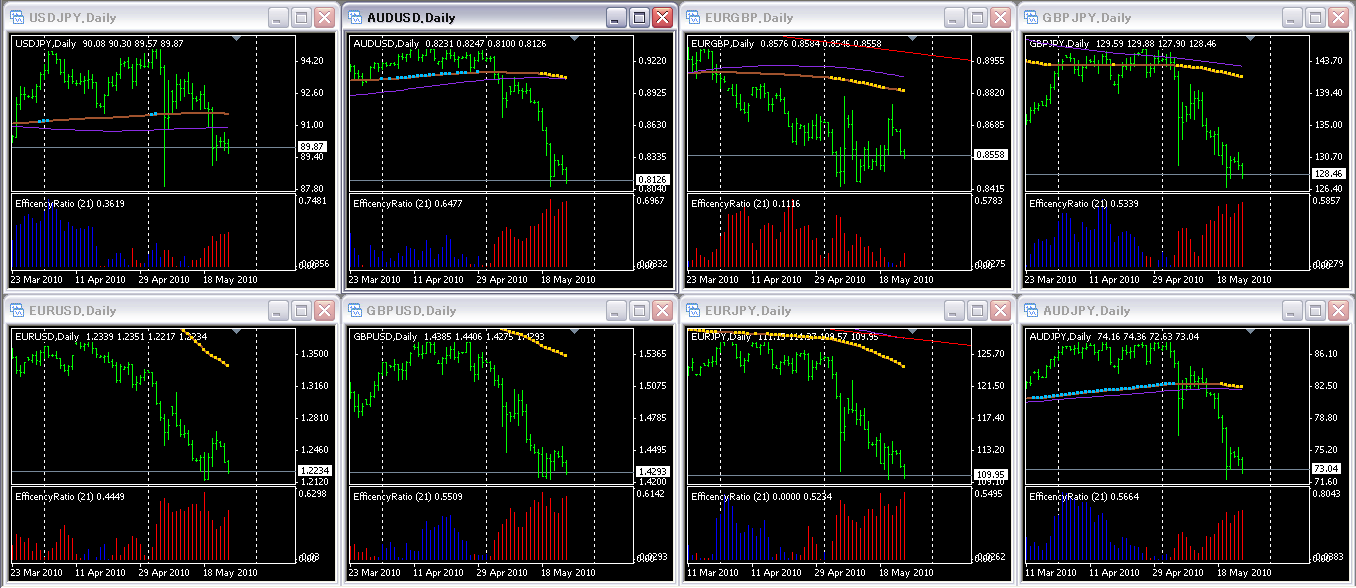
Task: Maximize the GBPJPY Daily chart window
Action: pyautogui.click(x=1314, y=18)
